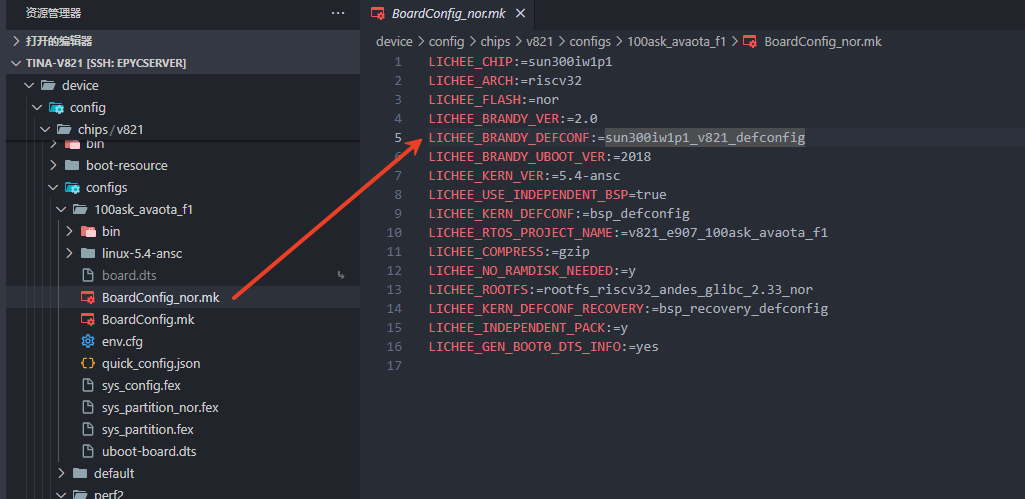Click the BoardConfig.mk file icon
Screen dimensions: 1025x499
click(87, 319)
